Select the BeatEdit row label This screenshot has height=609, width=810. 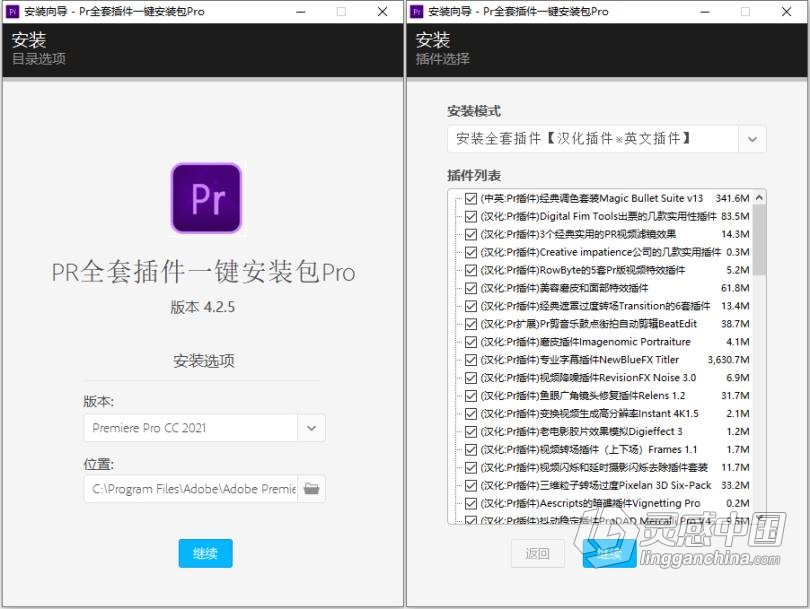(x=588, y=324)
